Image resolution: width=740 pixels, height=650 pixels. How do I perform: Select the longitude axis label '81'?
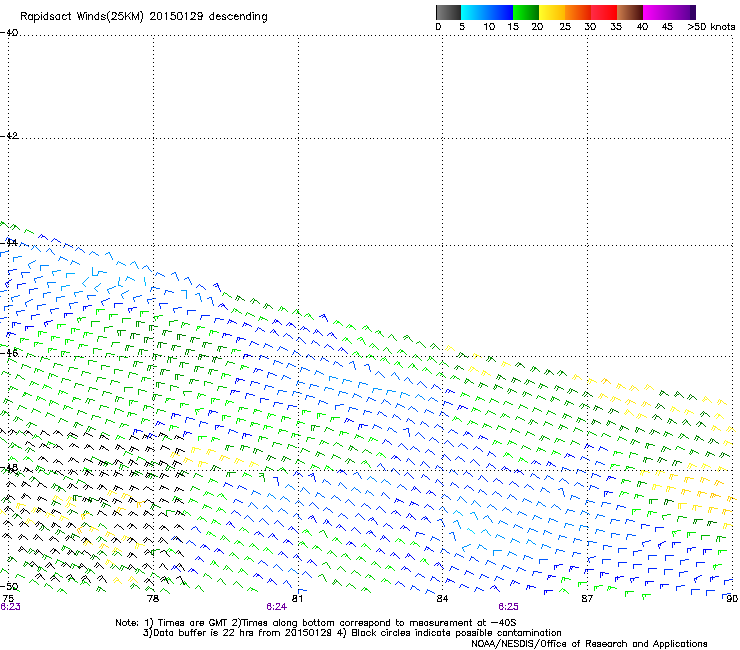click(x=297, y=599)
